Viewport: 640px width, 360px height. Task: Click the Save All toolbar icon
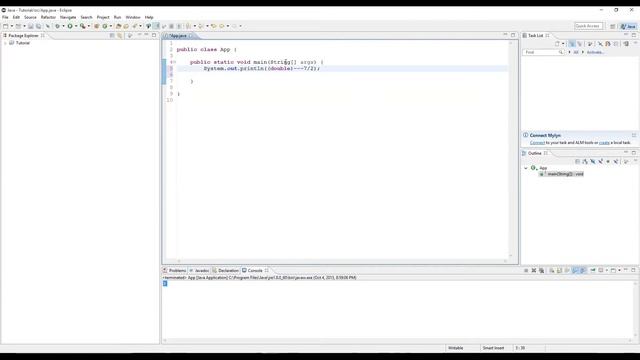(x=38, y=26)
